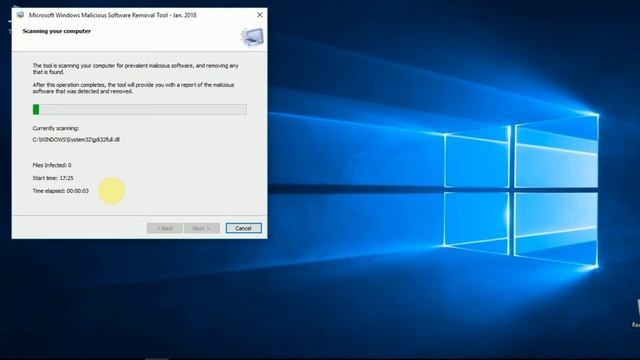
Task: Click the title bar application icon
Action: pos(20,15)
